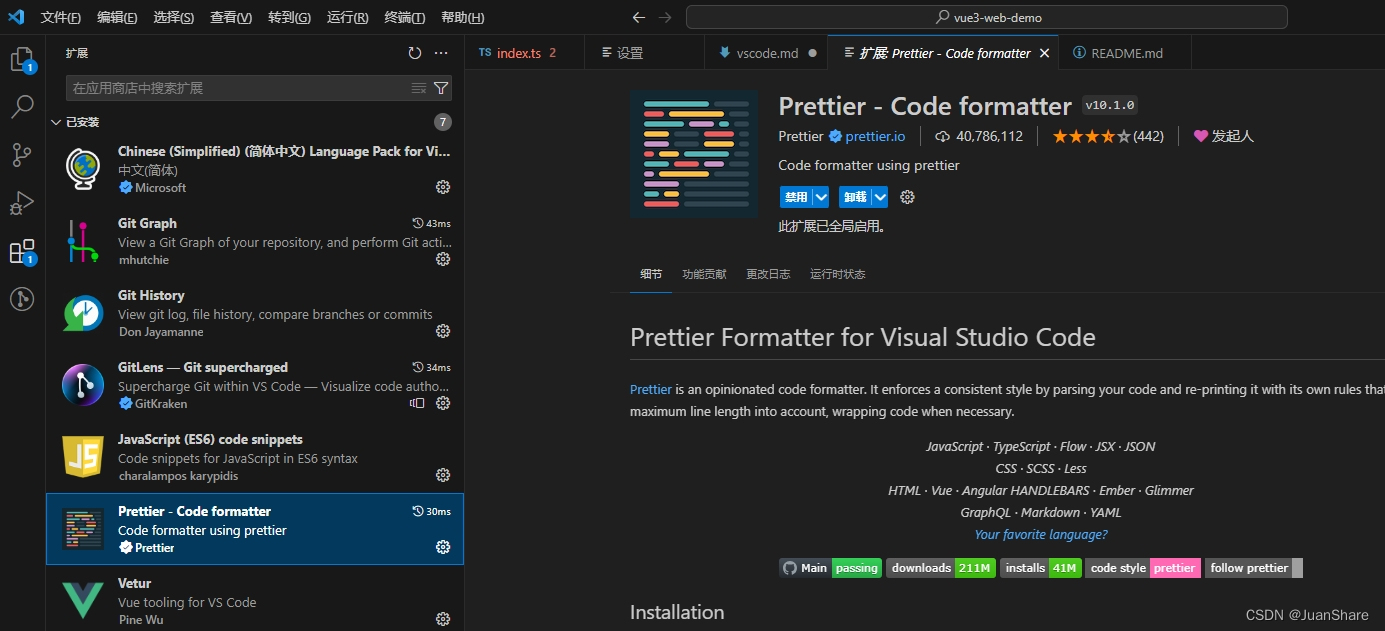Click the Sponsor heart button
The height and width of the screenshot is (631, 1385).
coord(1223,136)
